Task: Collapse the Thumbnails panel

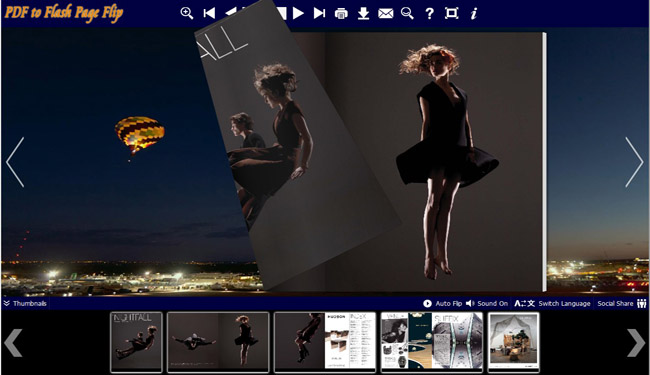Action: (25, 303)
